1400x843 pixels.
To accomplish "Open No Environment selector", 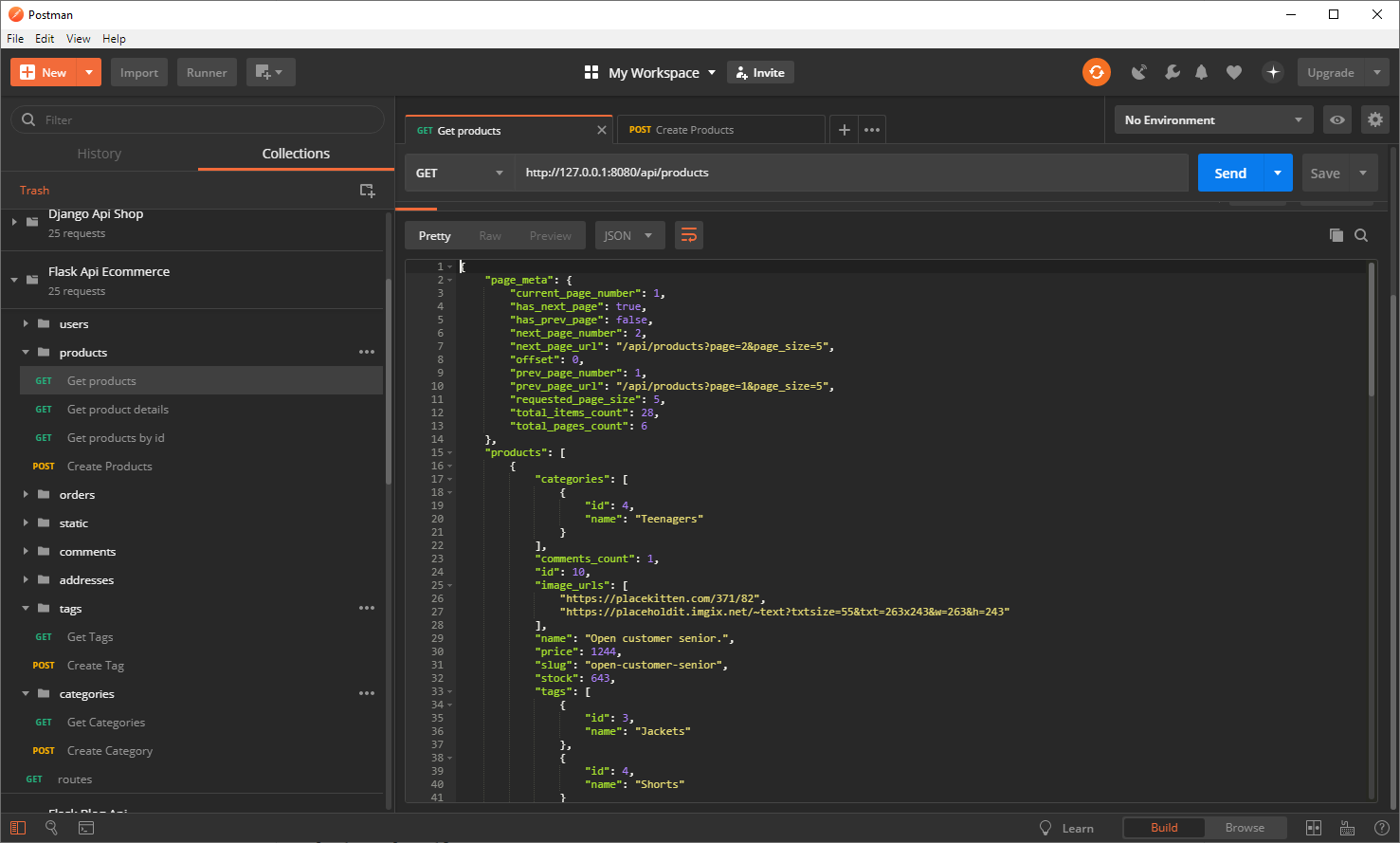I will tap(1213, 119).
